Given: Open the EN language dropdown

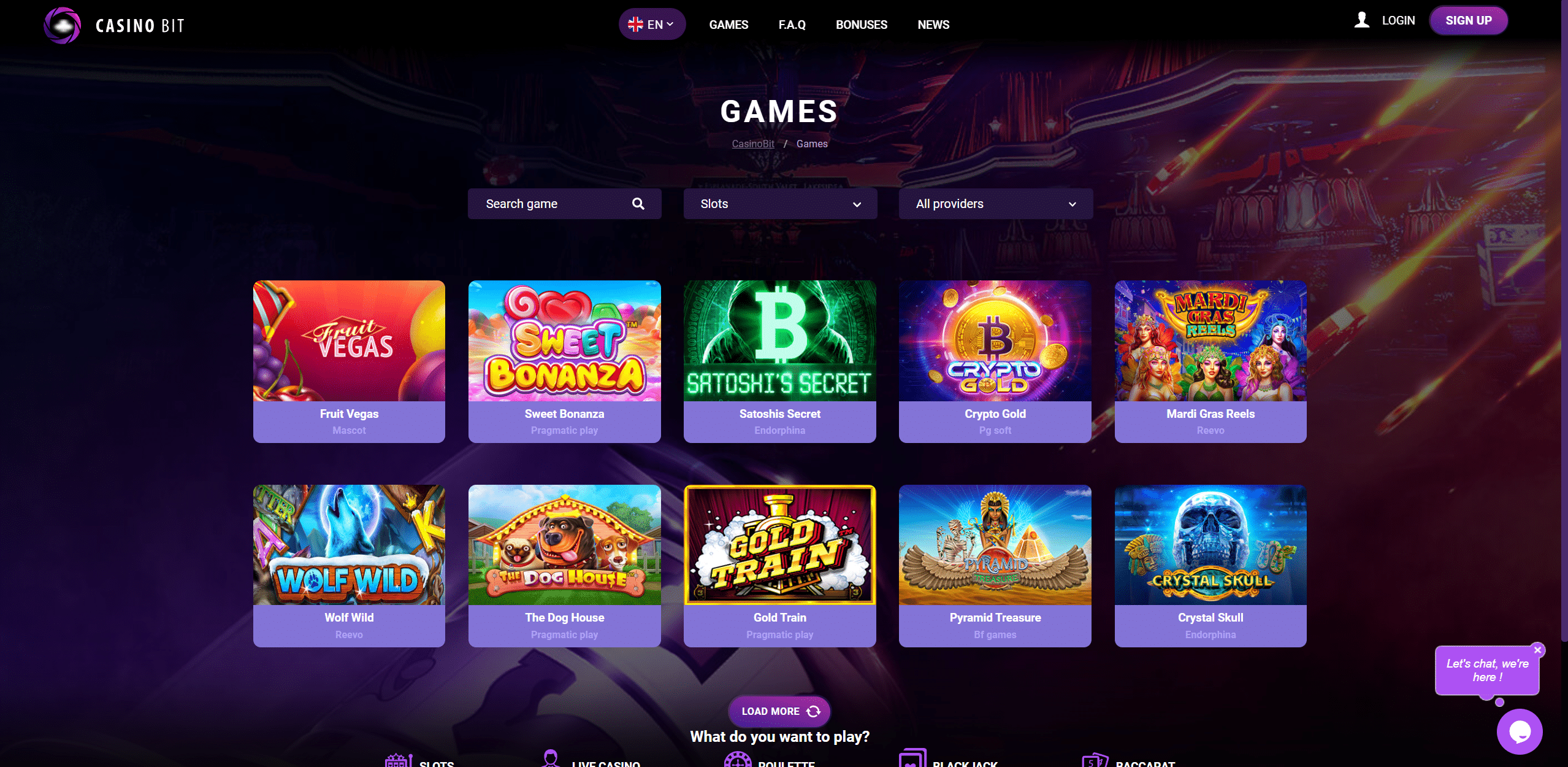Looking at the screenshot, I should [651, 25].
